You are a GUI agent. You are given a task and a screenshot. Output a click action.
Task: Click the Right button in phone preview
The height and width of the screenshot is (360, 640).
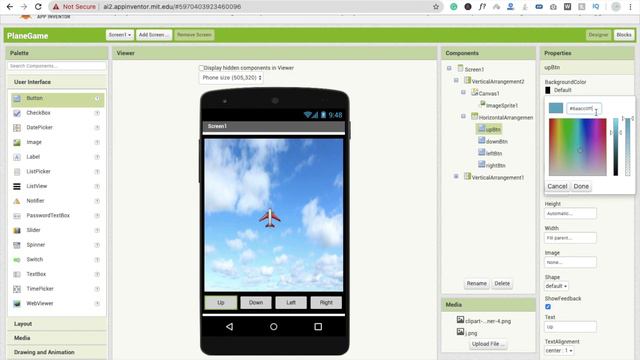point(326,302)
